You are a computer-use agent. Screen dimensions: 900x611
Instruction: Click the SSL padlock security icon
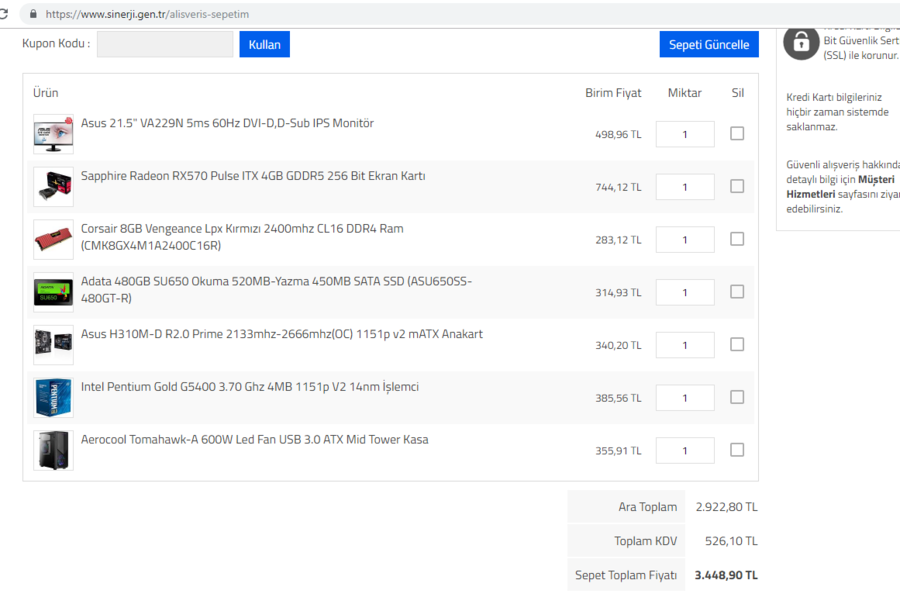pos(801,42)
